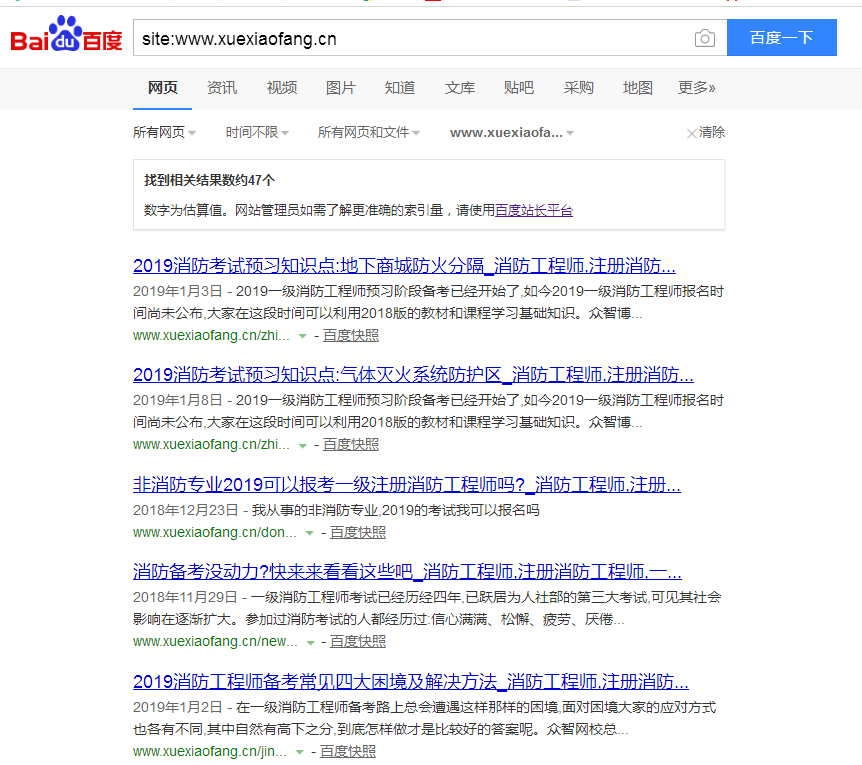Screen dimensions: 862x765
Task: Click the 2019年1月3日 result snippet
Action: pyautogui.click(x=428, y=302)
